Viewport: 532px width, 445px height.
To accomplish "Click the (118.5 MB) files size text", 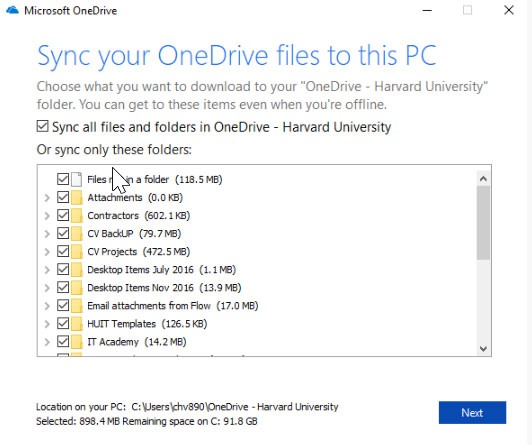I will 198,179.
